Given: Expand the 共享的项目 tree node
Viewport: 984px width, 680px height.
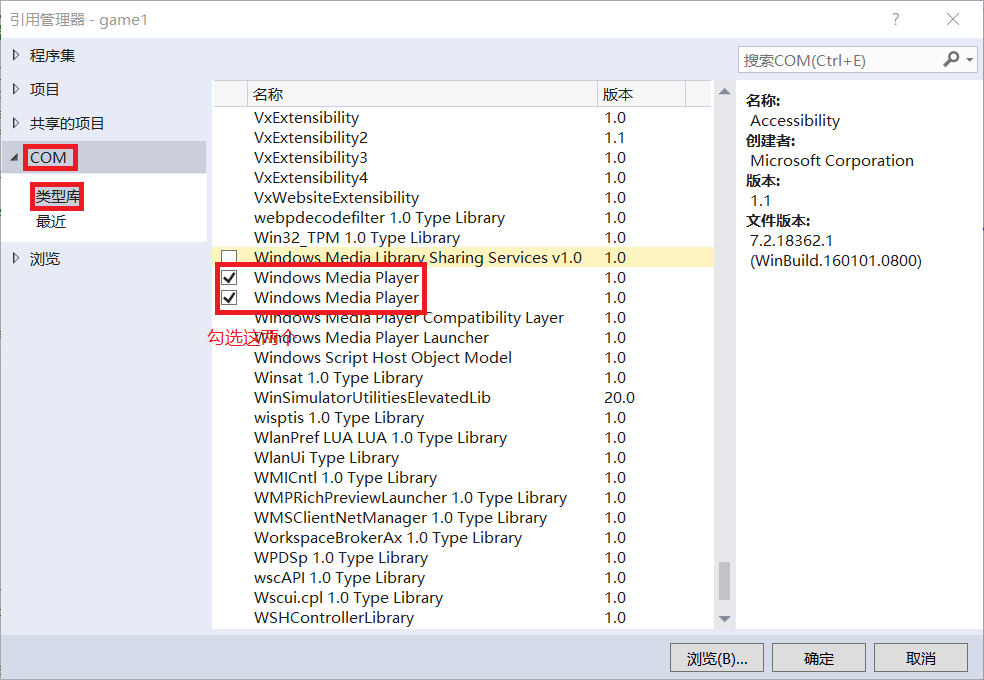Looking at the screenshot, I should pos(16,123).
